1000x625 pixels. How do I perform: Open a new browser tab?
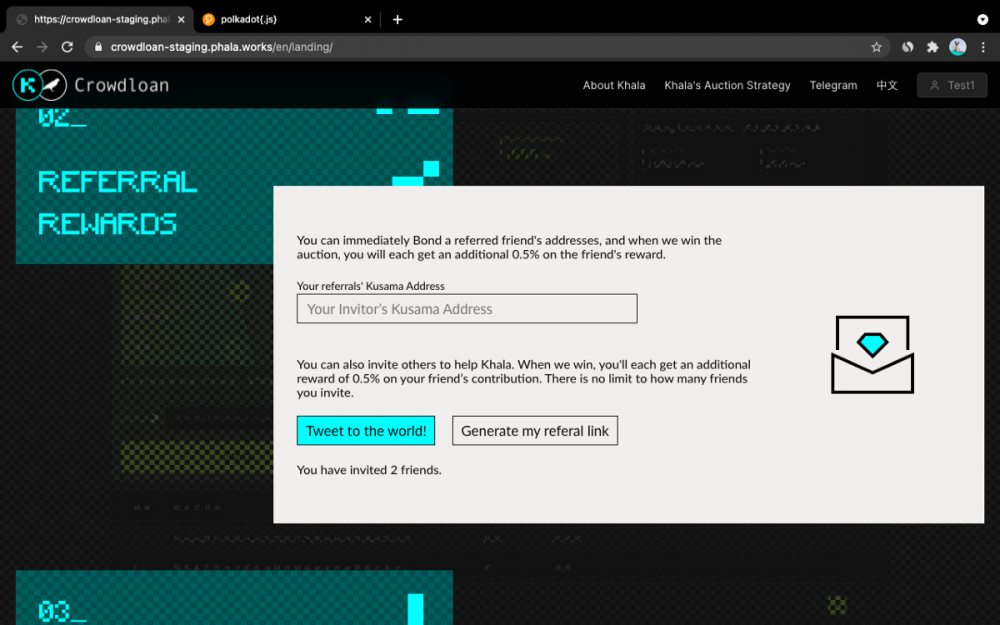click(397, 20)
